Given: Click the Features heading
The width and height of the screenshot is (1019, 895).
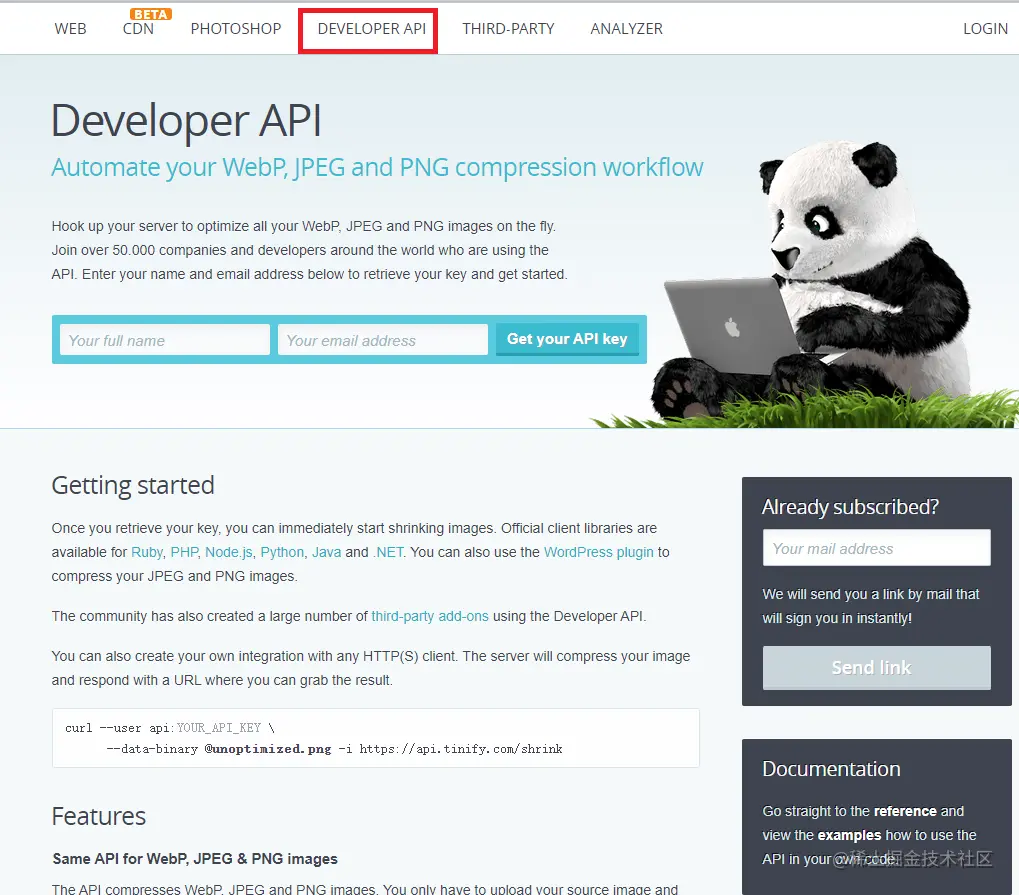Looking at the screenshot, I should 99,816.
